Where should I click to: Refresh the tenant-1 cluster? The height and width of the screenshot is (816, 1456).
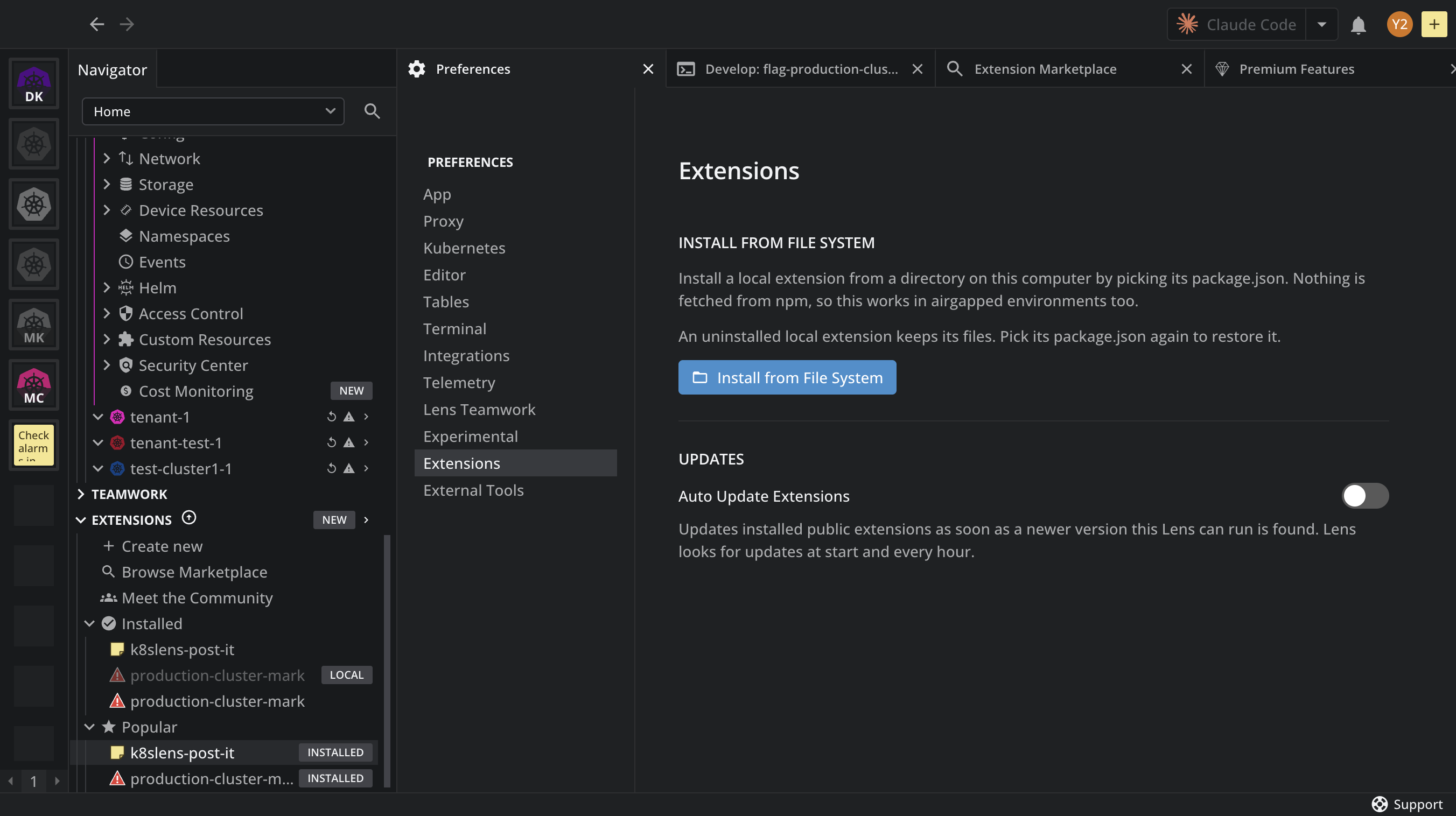tap(332, 417)
